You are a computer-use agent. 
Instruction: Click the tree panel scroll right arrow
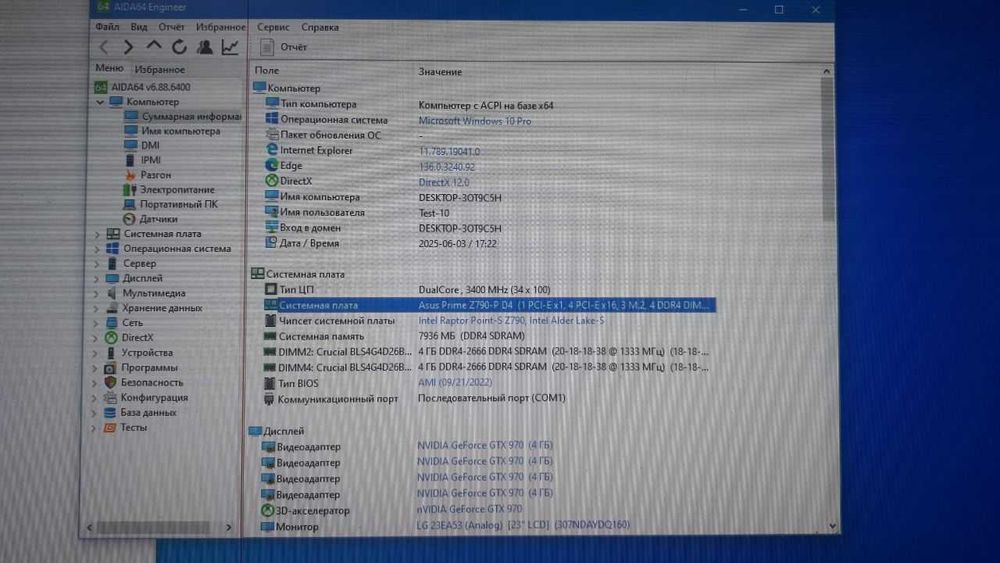[x=228, y=528]
